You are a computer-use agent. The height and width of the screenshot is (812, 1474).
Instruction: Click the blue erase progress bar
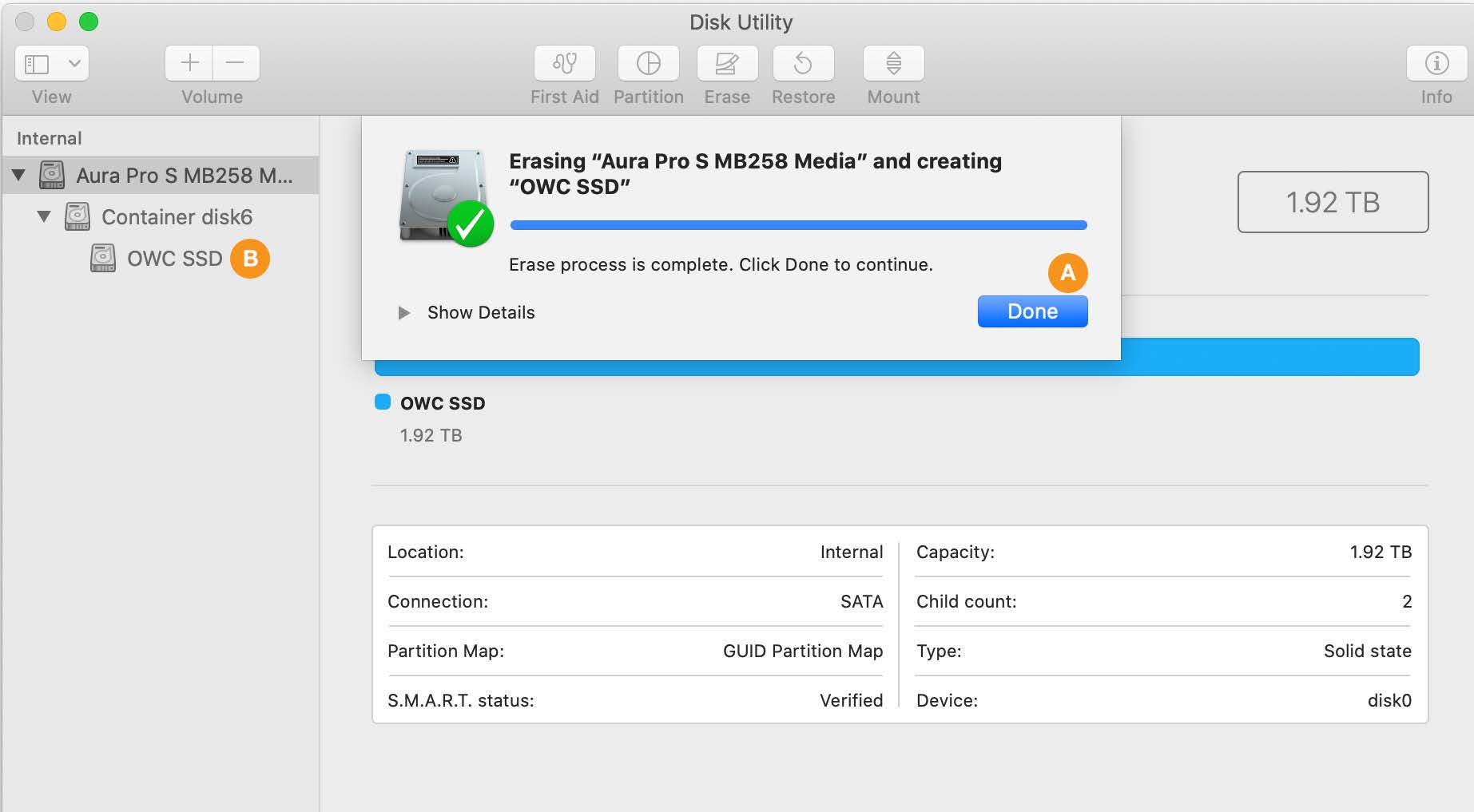(797, 224)
